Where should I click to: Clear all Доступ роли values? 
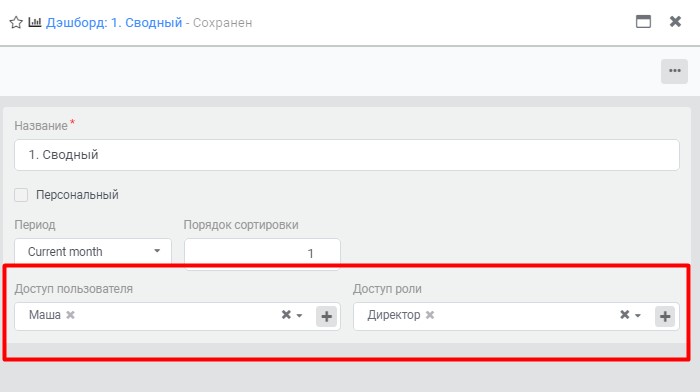click(625, 315)
